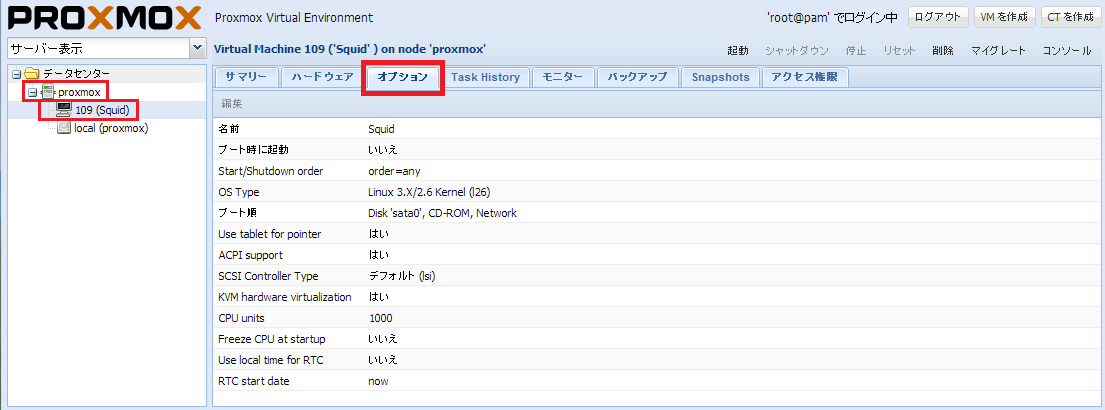Click the proxmox node server icon

pyautogui.click(x=47, y=92)
